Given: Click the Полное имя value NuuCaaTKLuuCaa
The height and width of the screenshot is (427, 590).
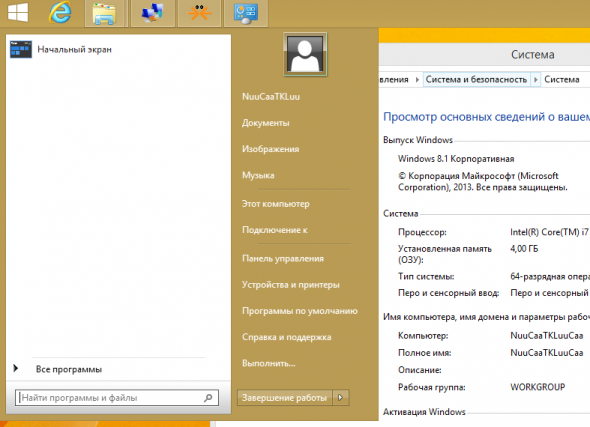Looking at the screenshot, I should pyautogui.click(x=547, y=353).
